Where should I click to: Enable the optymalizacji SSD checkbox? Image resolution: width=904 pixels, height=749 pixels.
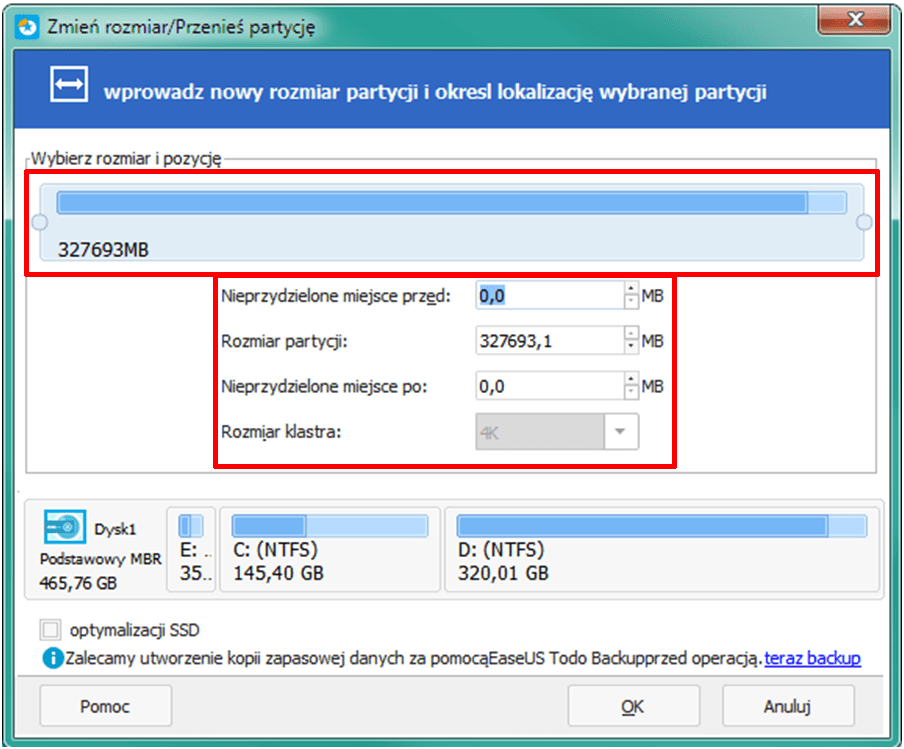coord(50,630)
